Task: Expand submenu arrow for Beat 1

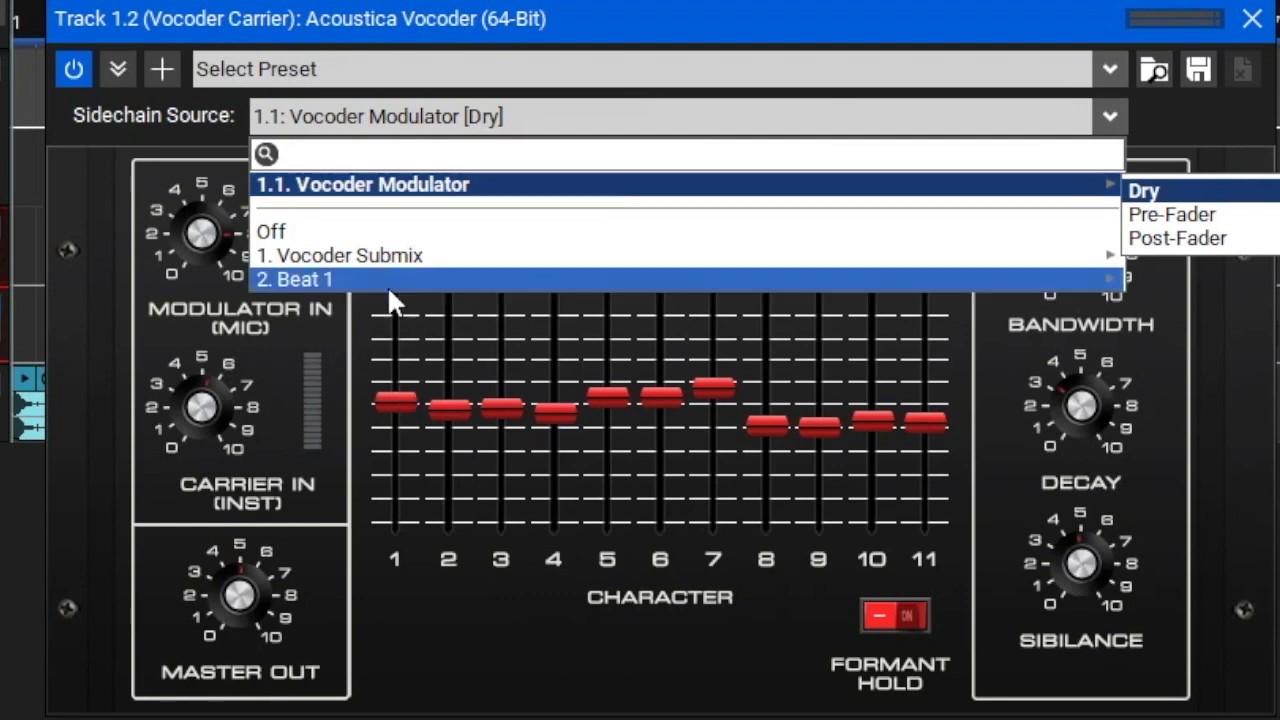Action: click(1110, 279)
